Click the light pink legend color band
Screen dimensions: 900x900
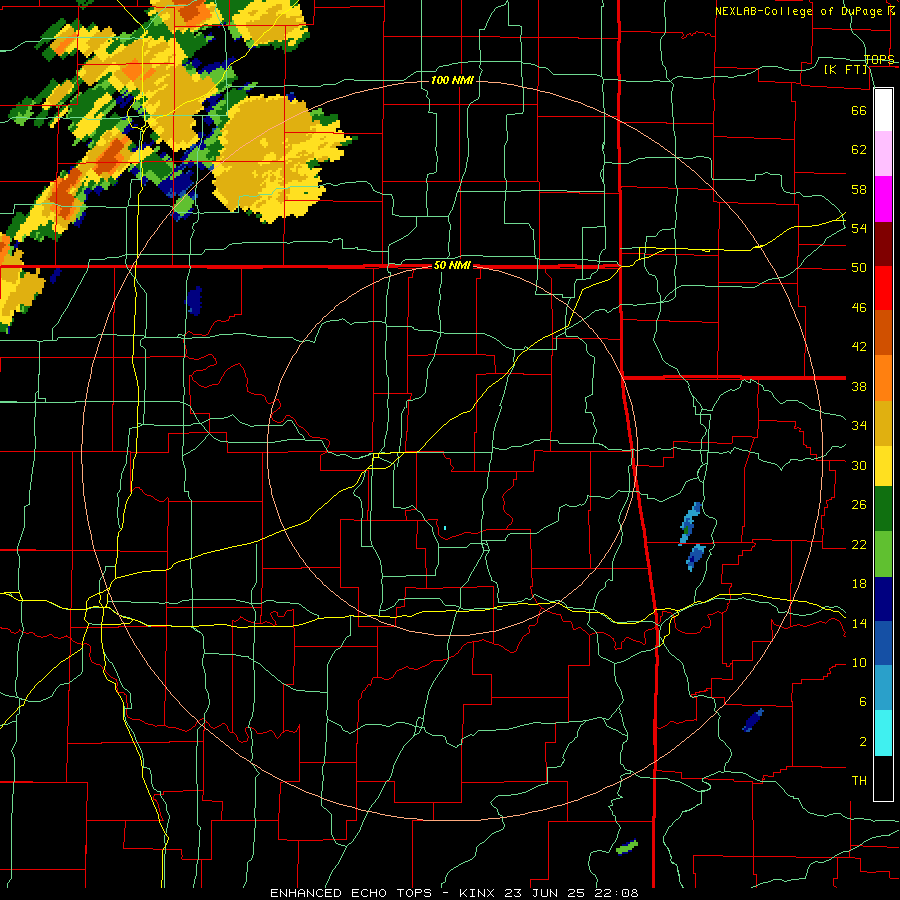tap(883, 154)
